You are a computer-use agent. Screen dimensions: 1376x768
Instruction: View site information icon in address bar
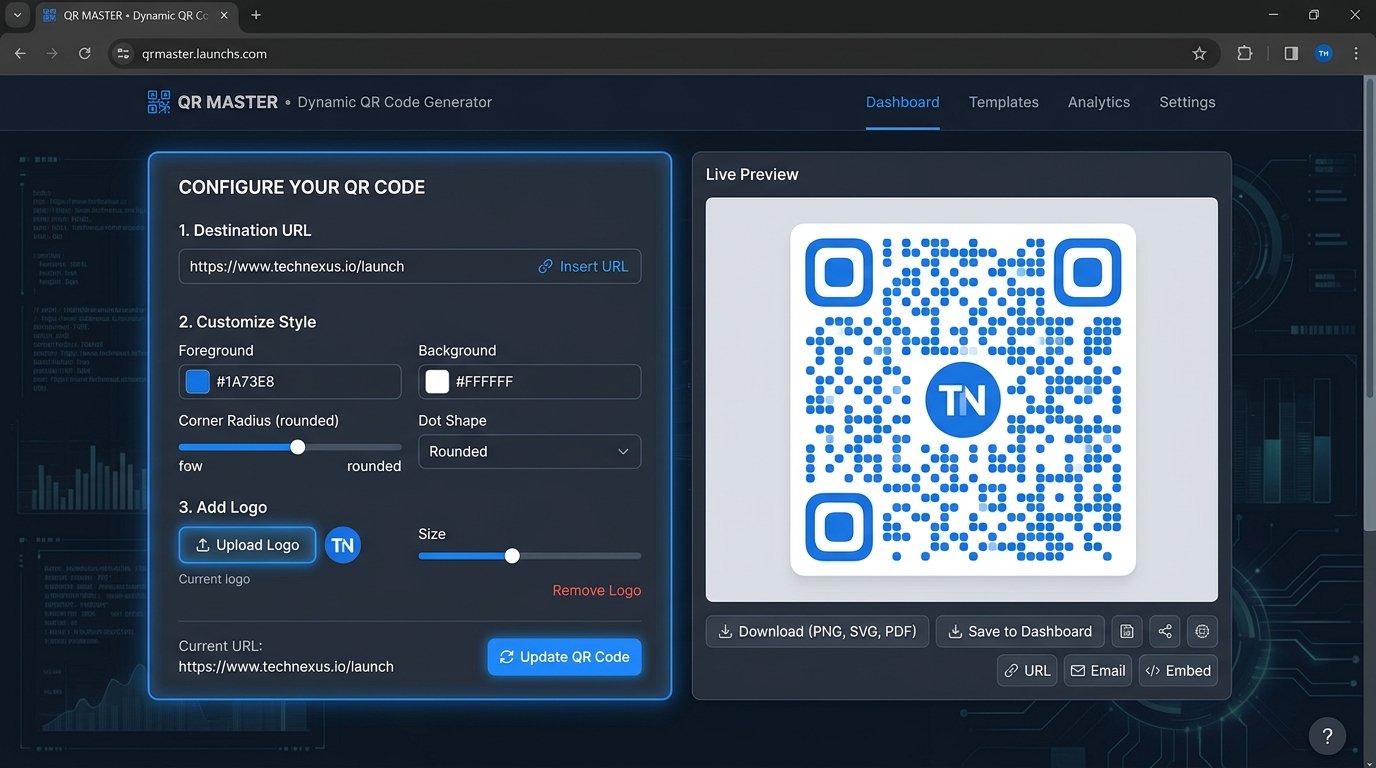tap(123, 54)
